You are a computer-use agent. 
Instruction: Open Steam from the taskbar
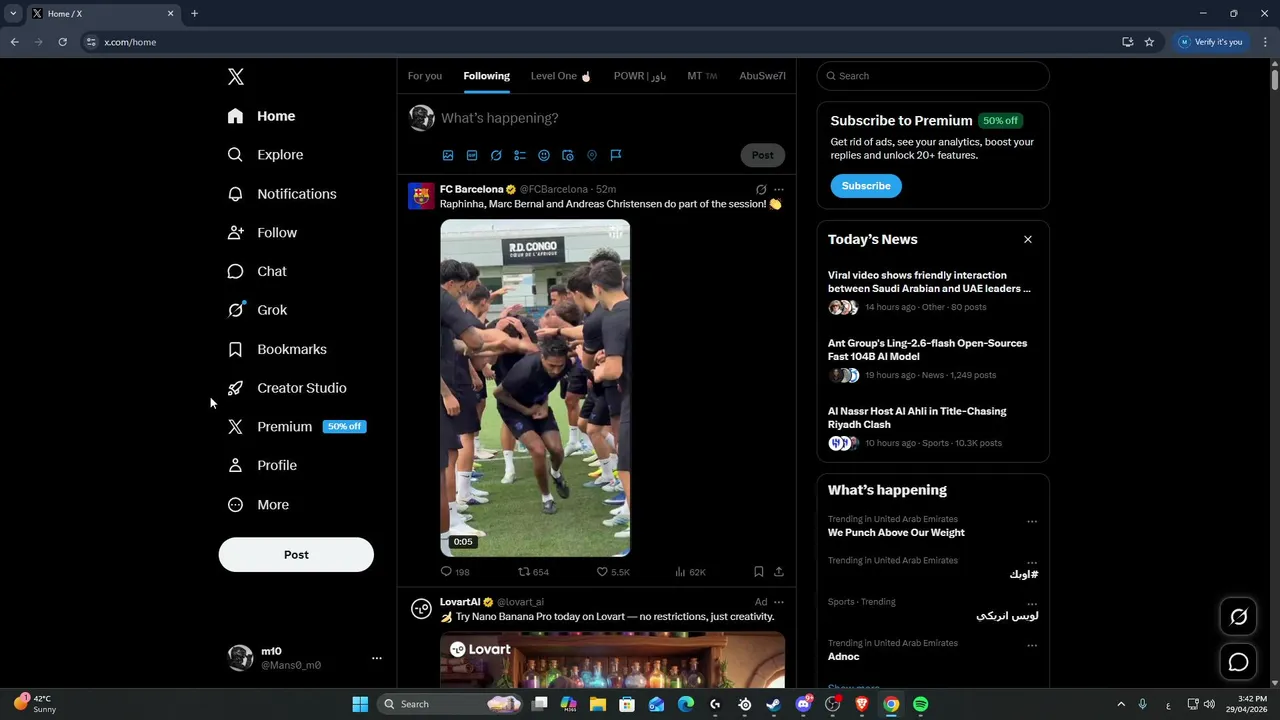click(773, 704)
